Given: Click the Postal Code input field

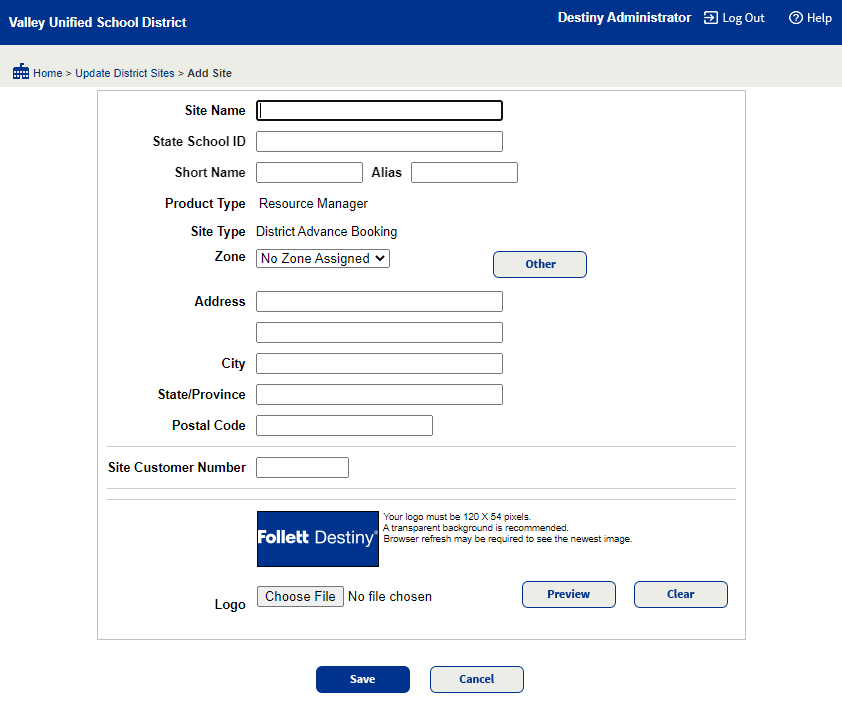Looking at the screenshot, I should [x=344, y=425].
